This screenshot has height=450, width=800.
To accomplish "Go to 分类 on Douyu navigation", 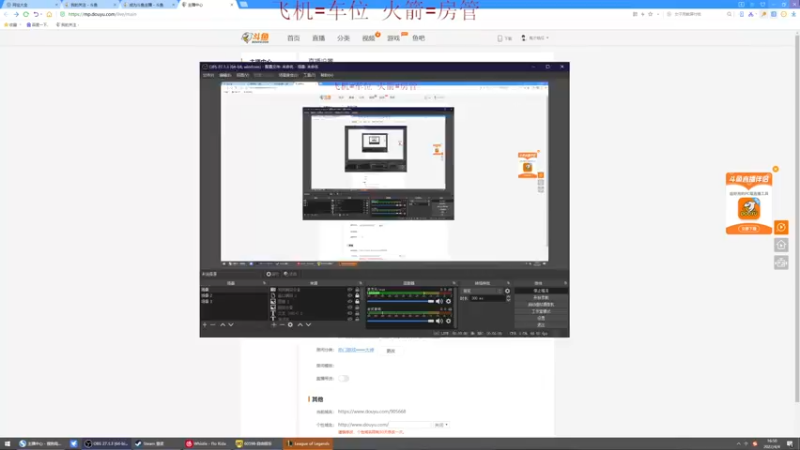I will 343,38.
